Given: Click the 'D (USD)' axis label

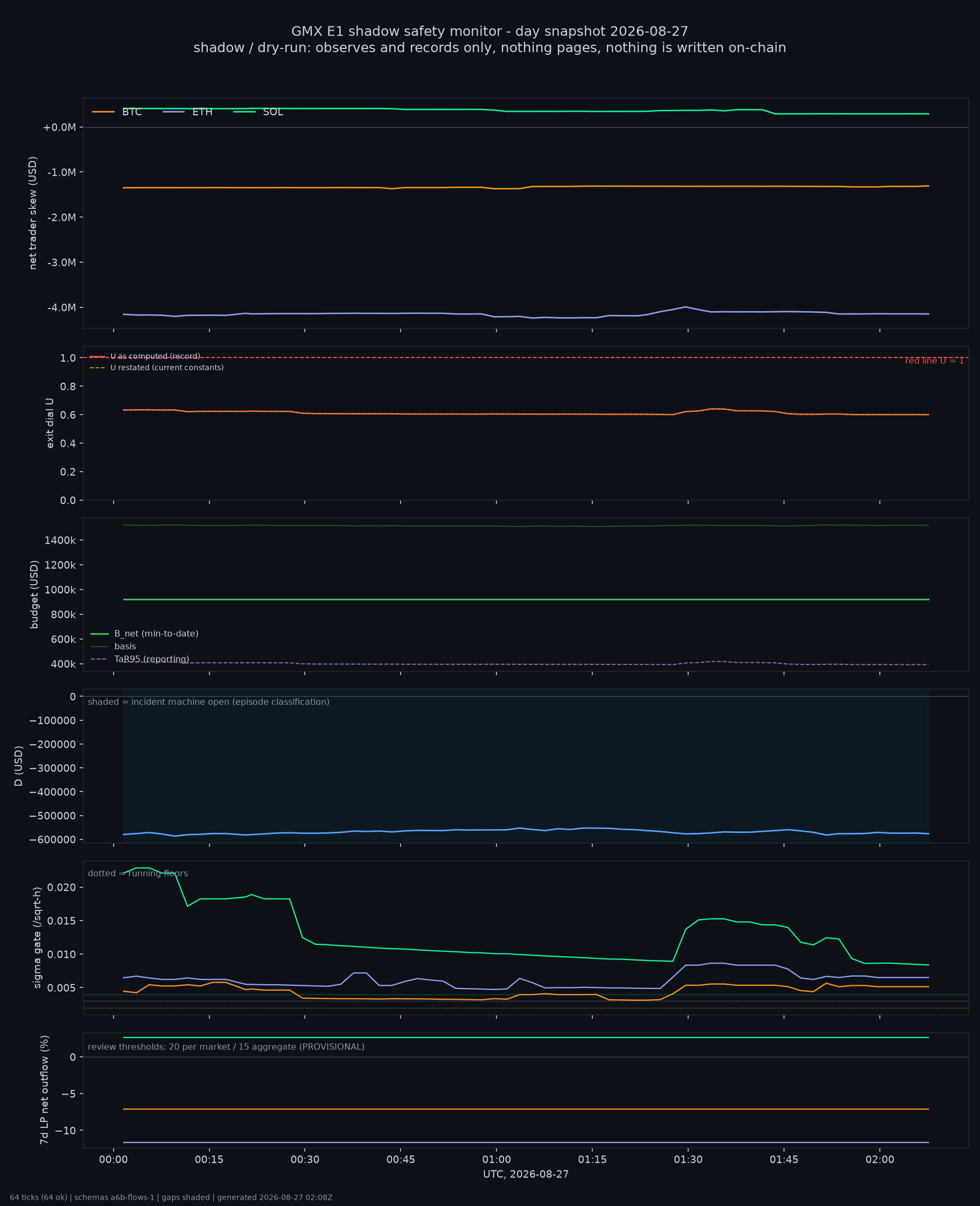Looking at the screenshot, I should point(19,766).
